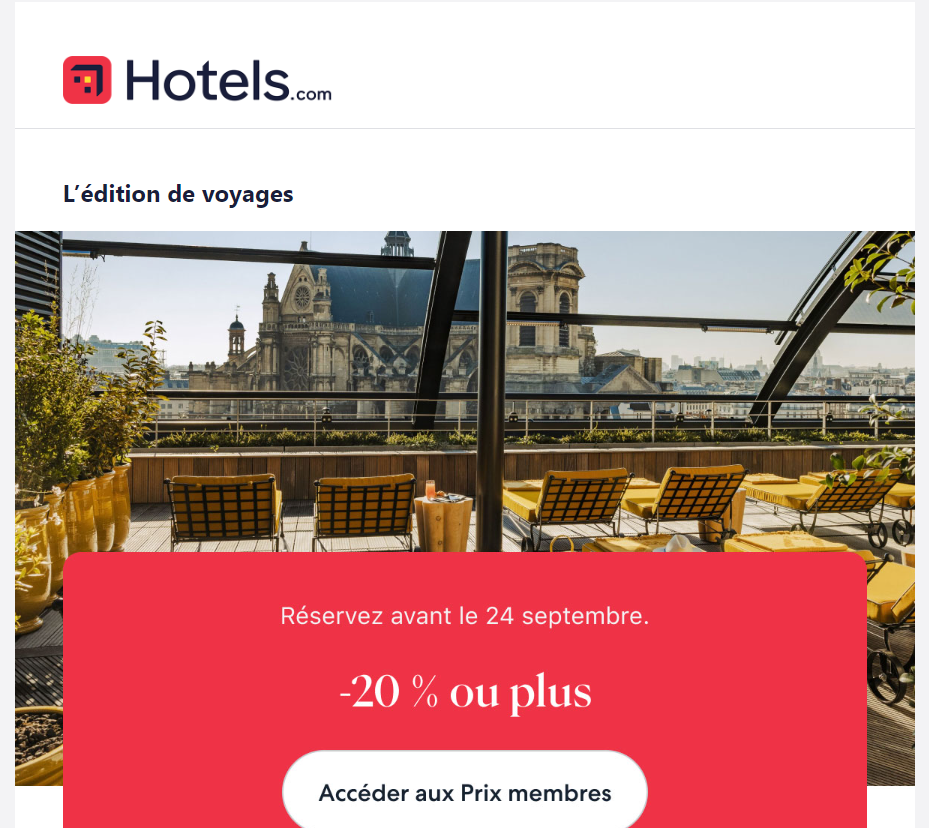Select the "L'édition de voyages" heading
Viewport: 929px width, 828px height.
178,194
